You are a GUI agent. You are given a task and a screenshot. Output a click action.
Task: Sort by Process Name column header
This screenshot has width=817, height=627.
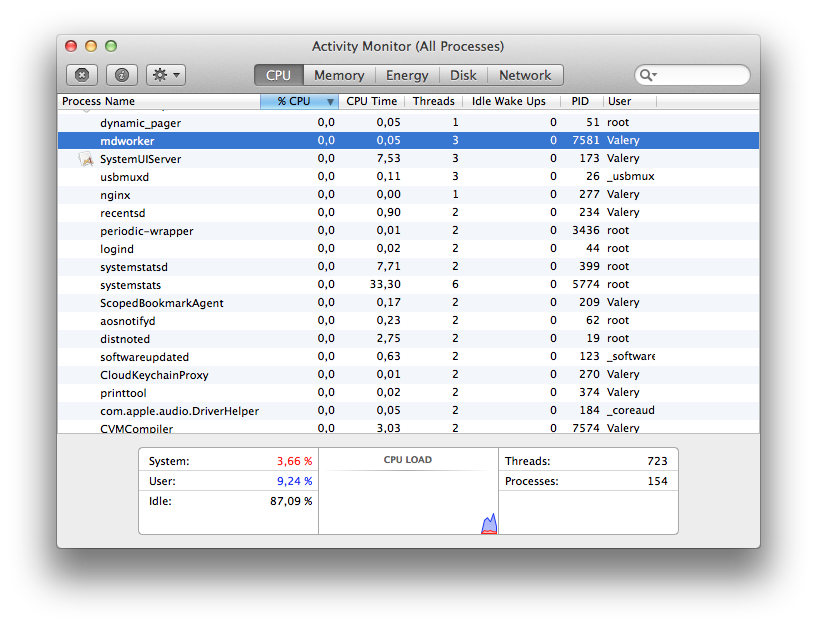[159, 101]
